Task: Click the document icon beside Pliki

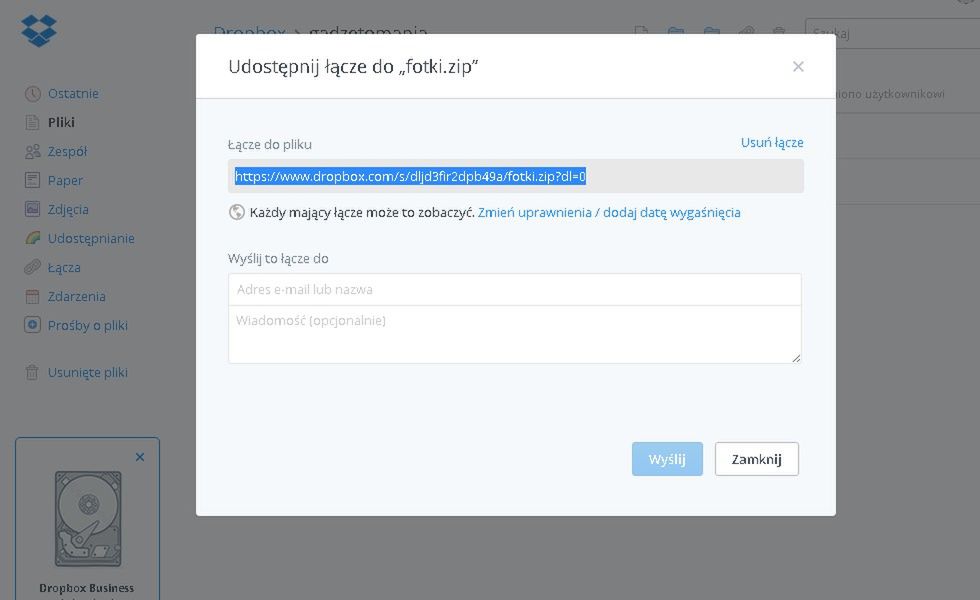Action: click(32, 122)
